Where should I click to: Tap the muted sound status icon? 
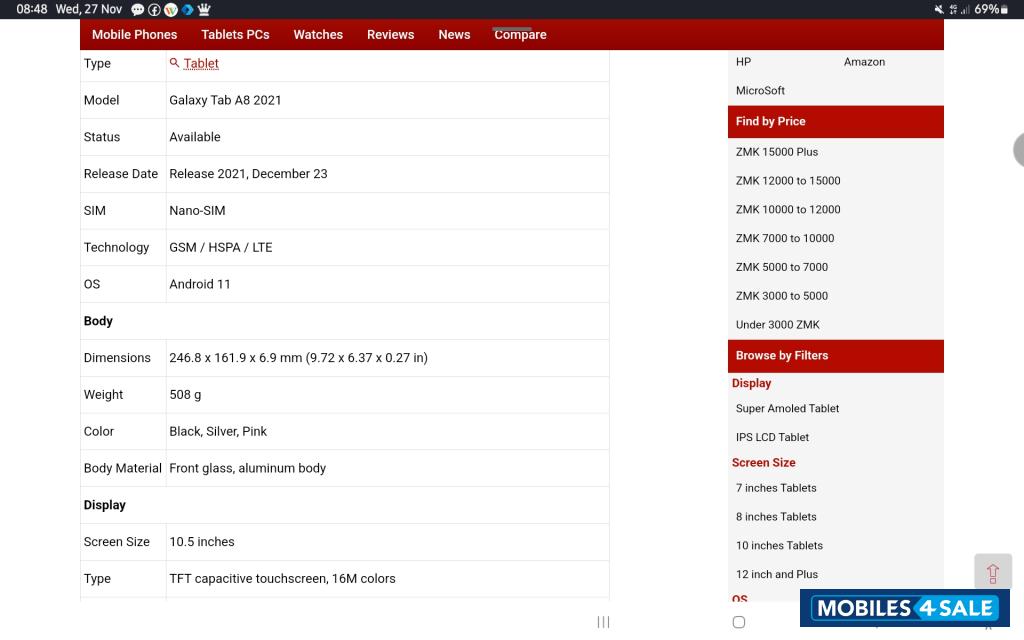tap(939, 9)
